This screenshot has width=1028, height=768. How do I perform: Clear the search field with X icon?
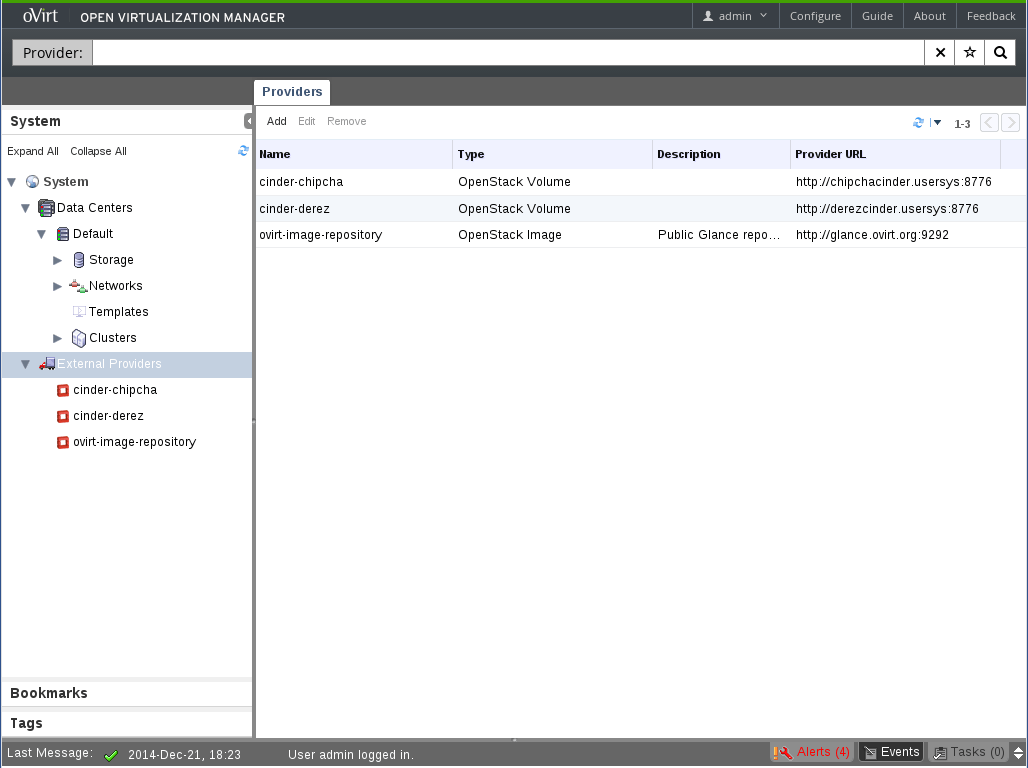(940, 53)
